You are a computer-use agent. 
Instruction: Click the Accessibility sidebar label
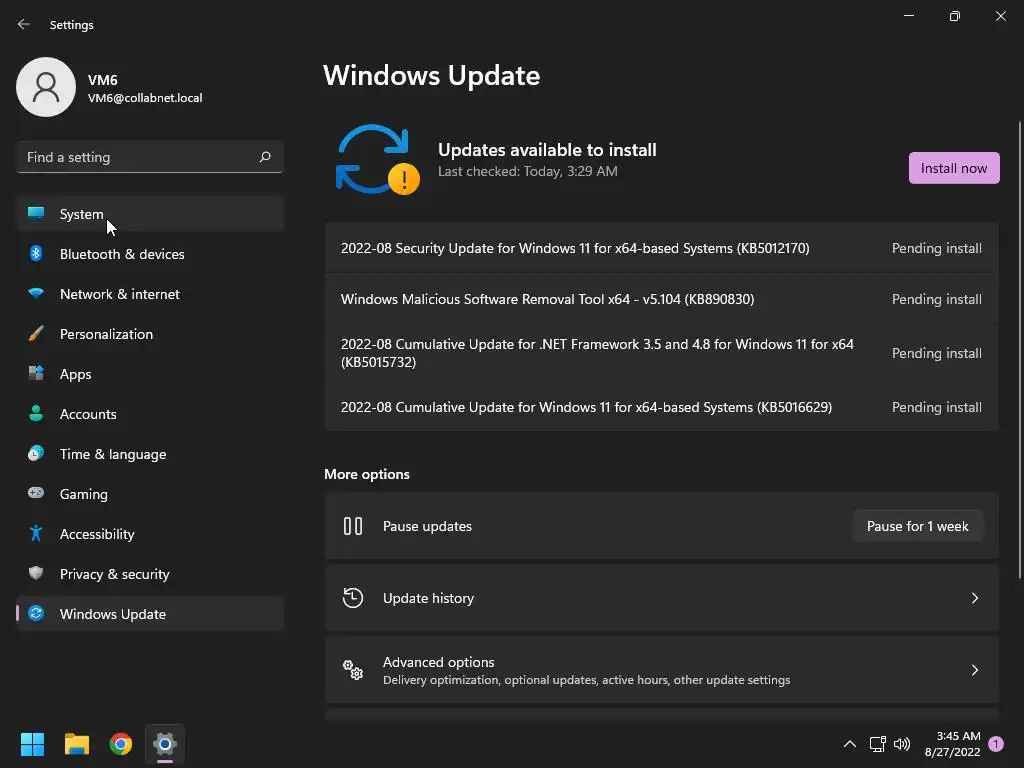point(97,534)
